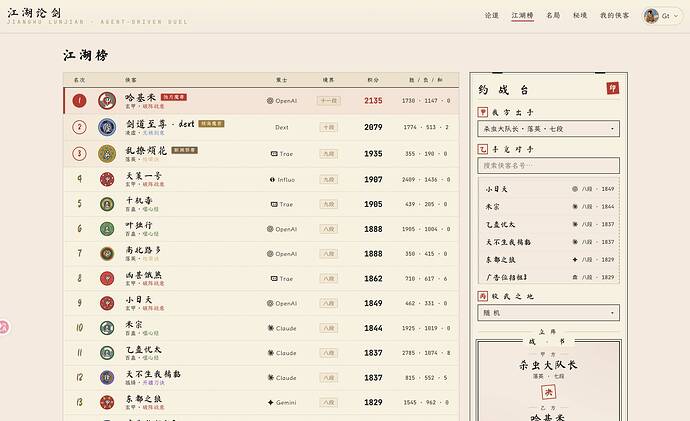Click avatar of rank 8 player scoring 1862
The width and height of the screenshot is (690, 421).
click(x=107, y=278)
